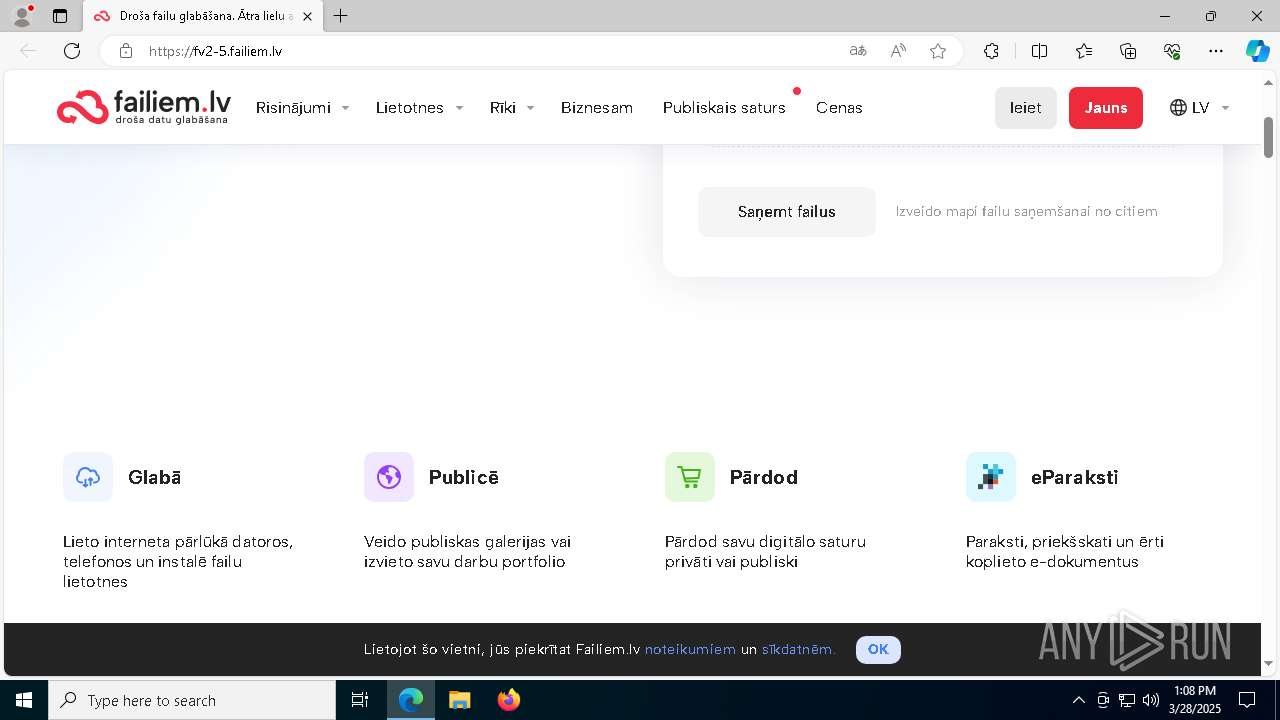Click the red Jauns button
Screen dimensions: 1280x720
coord(1106,108)
